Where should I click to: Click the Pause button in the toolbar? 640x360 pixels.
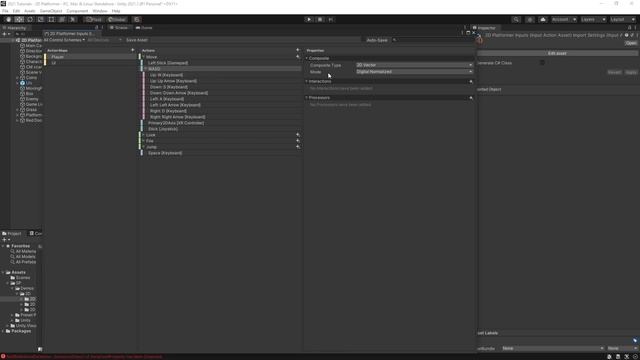tap(320, 20)
